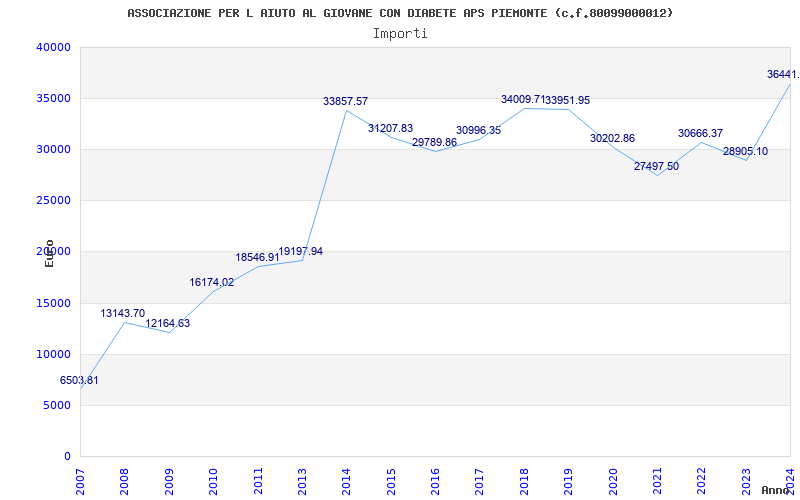Select the data label 16174.02
Viewport: 800px width, 500px height.
pyautogui.click(x=212, y=282)
